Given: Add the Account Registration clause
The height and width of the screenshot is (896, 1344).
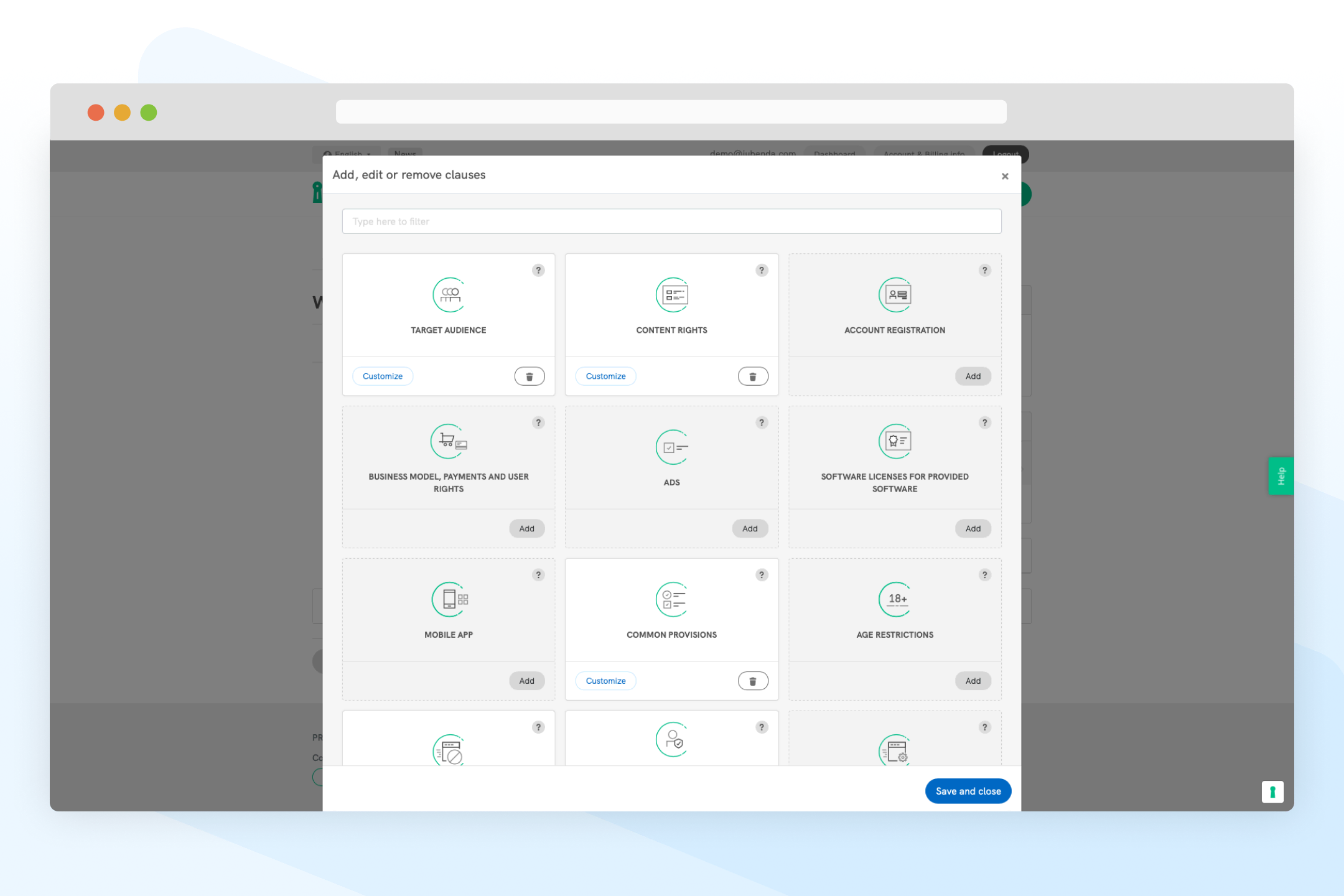Looking at the screenshot, I should pyautogui.click(x=973, y=376).
